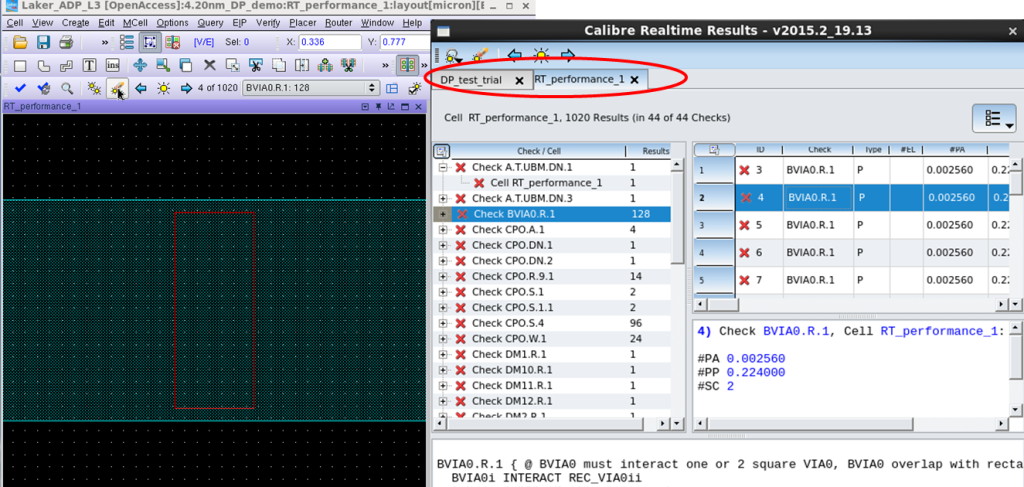Select Cell RT_performance_1 tree child
This screenshot has height=487, width=1024.
[546, 183]
